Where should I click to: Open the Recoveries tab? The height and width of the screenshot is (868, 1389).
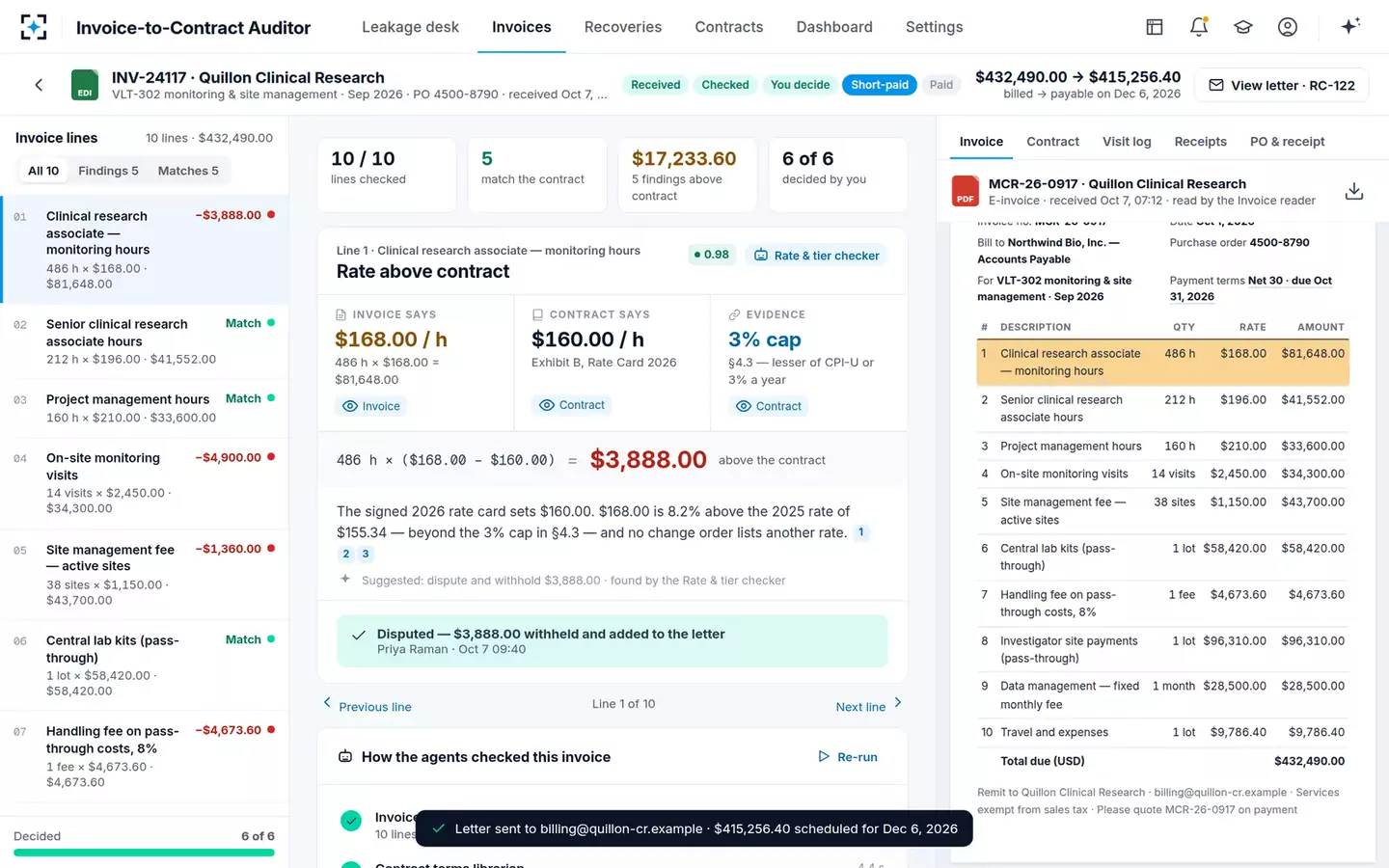(x=623, y=27)
